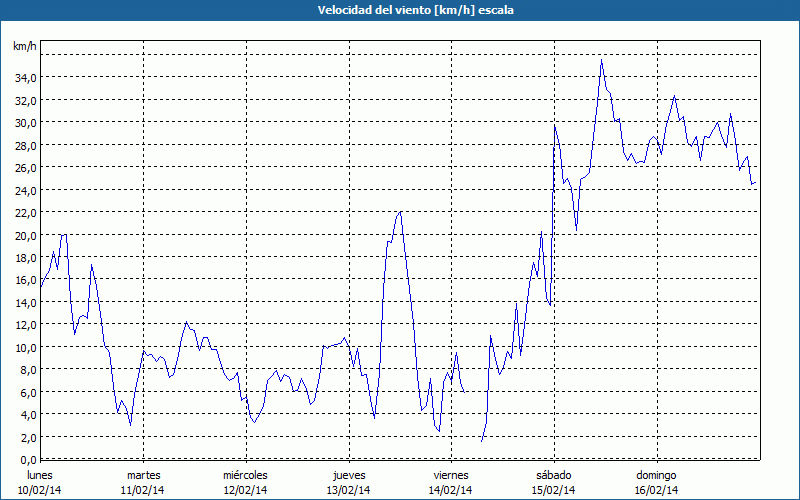Click the chart title 'Velocidad del viento'
800x500 pixels.
pyautogui.click(x=399, y=9)
